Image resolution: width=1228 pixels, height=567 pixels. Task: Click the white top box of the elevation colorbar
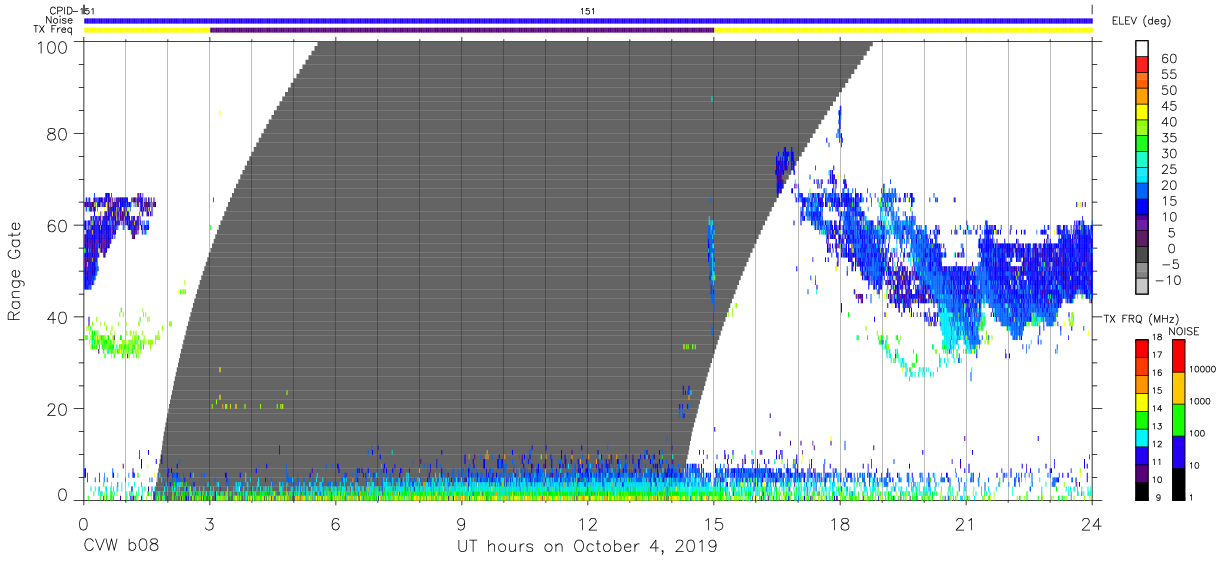pyautogui.click(x=1142, y=48)
